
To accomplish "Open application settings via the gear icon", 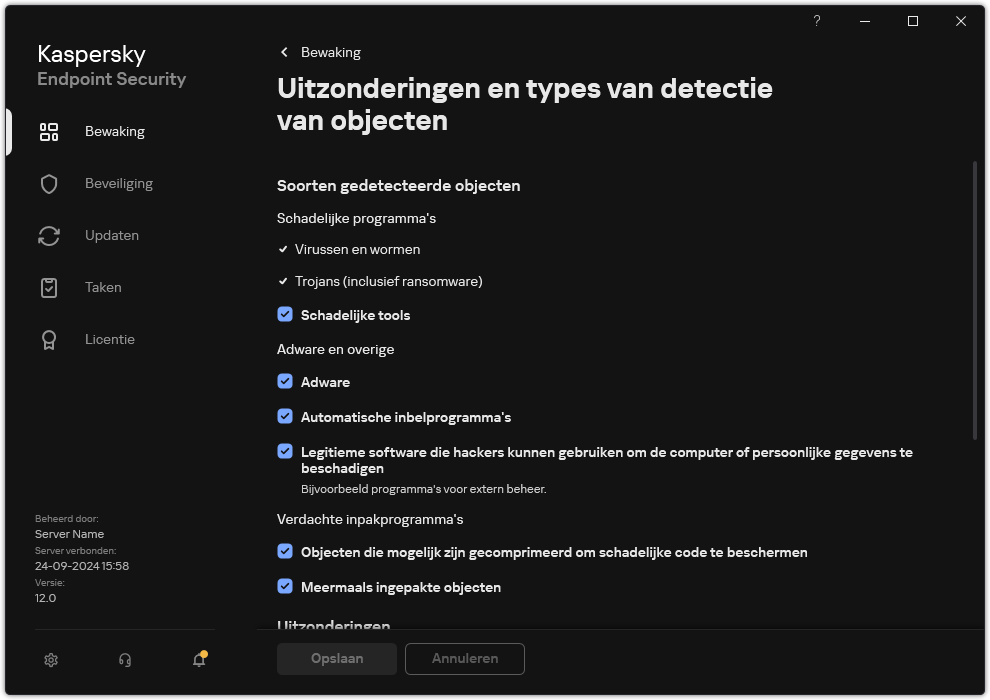I will point(50,660).
